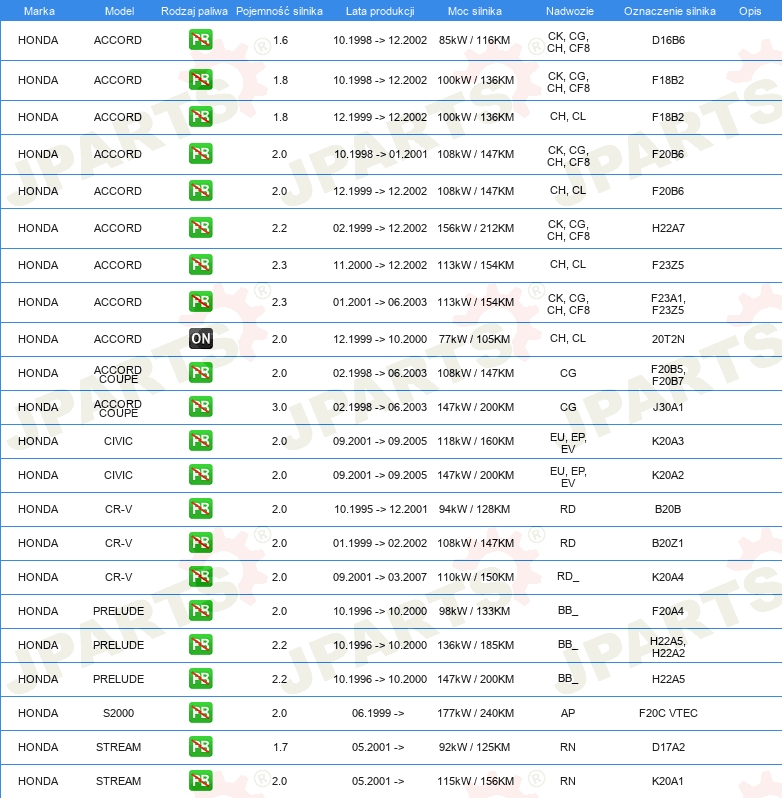
Task: Click the Oznaczenie silnika column header
Action: coord(670,11)
